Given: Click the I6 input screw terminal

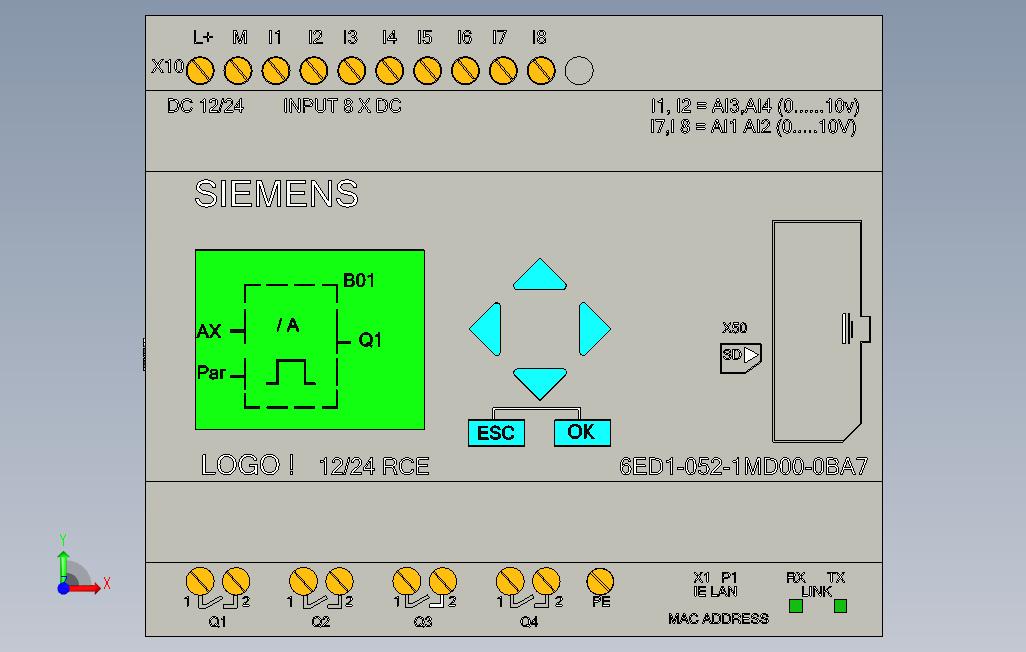Looking at the screenshot, I should coord(465,71).
